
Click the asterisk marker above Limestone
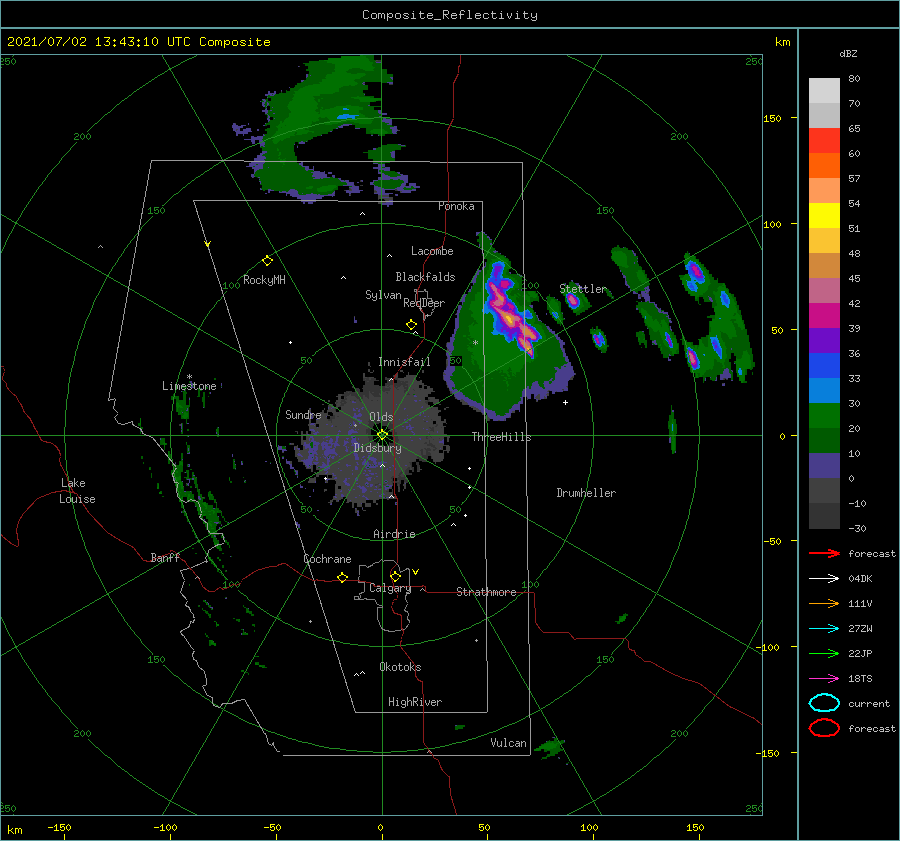pos(189,377)
